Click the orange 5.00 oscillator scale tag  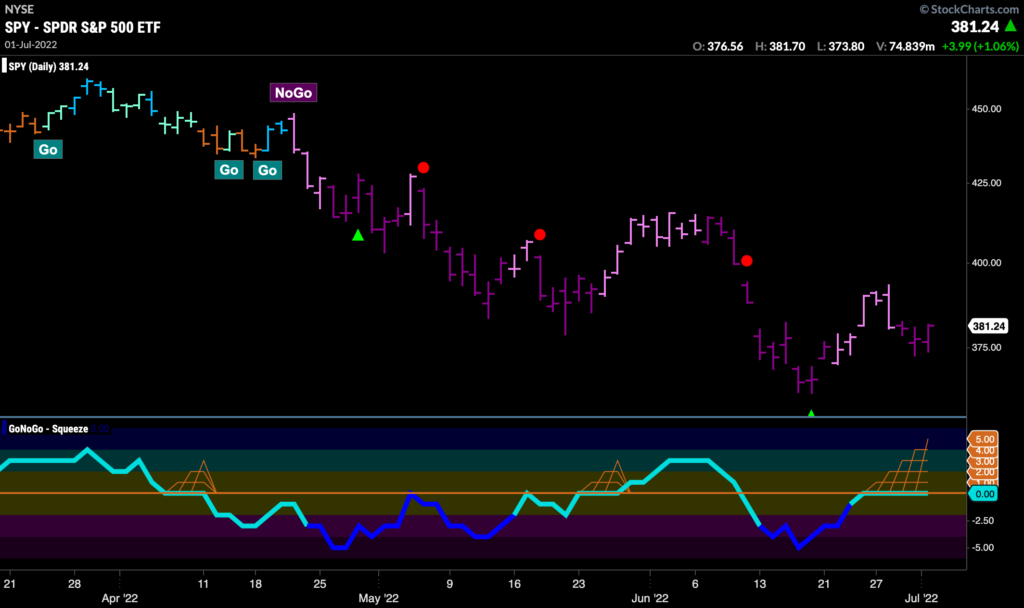click(984, 440)
